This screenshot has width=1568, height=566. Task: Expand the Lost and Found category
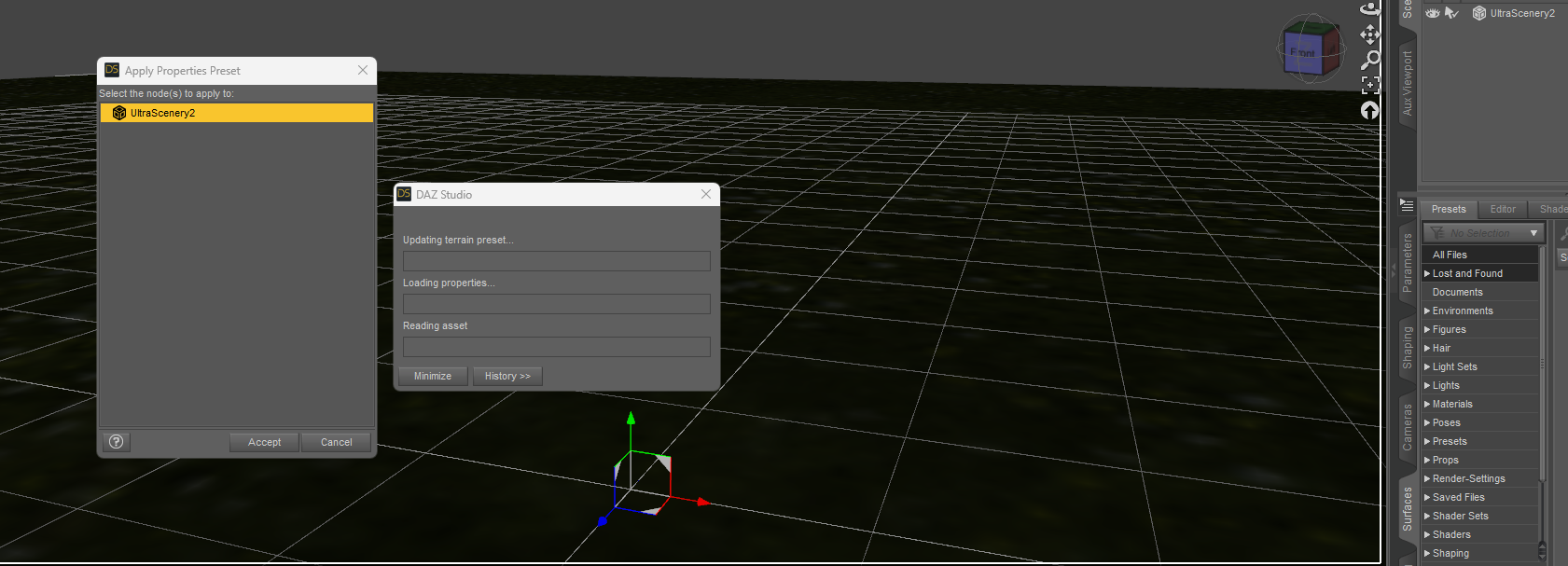pos(1427,273)
